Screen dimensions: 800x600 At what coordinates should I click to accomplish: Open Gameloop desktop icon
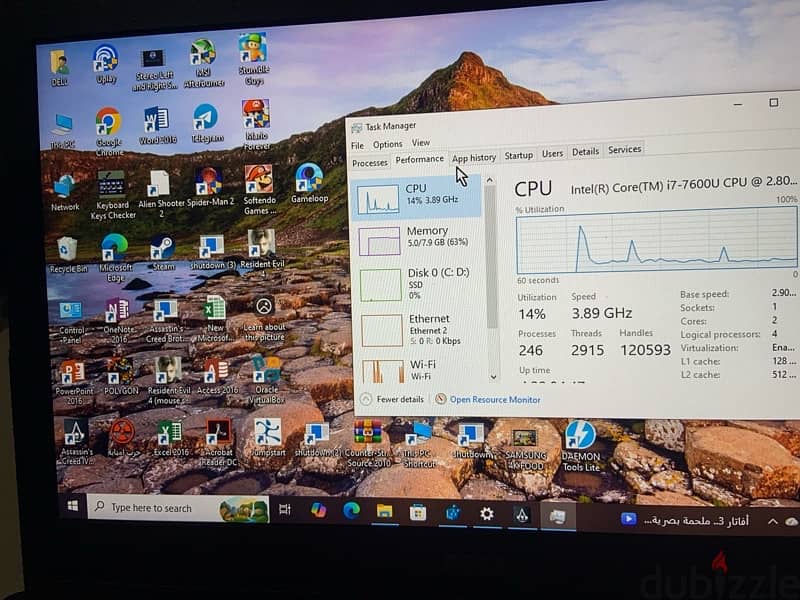(x=309, y=183)
